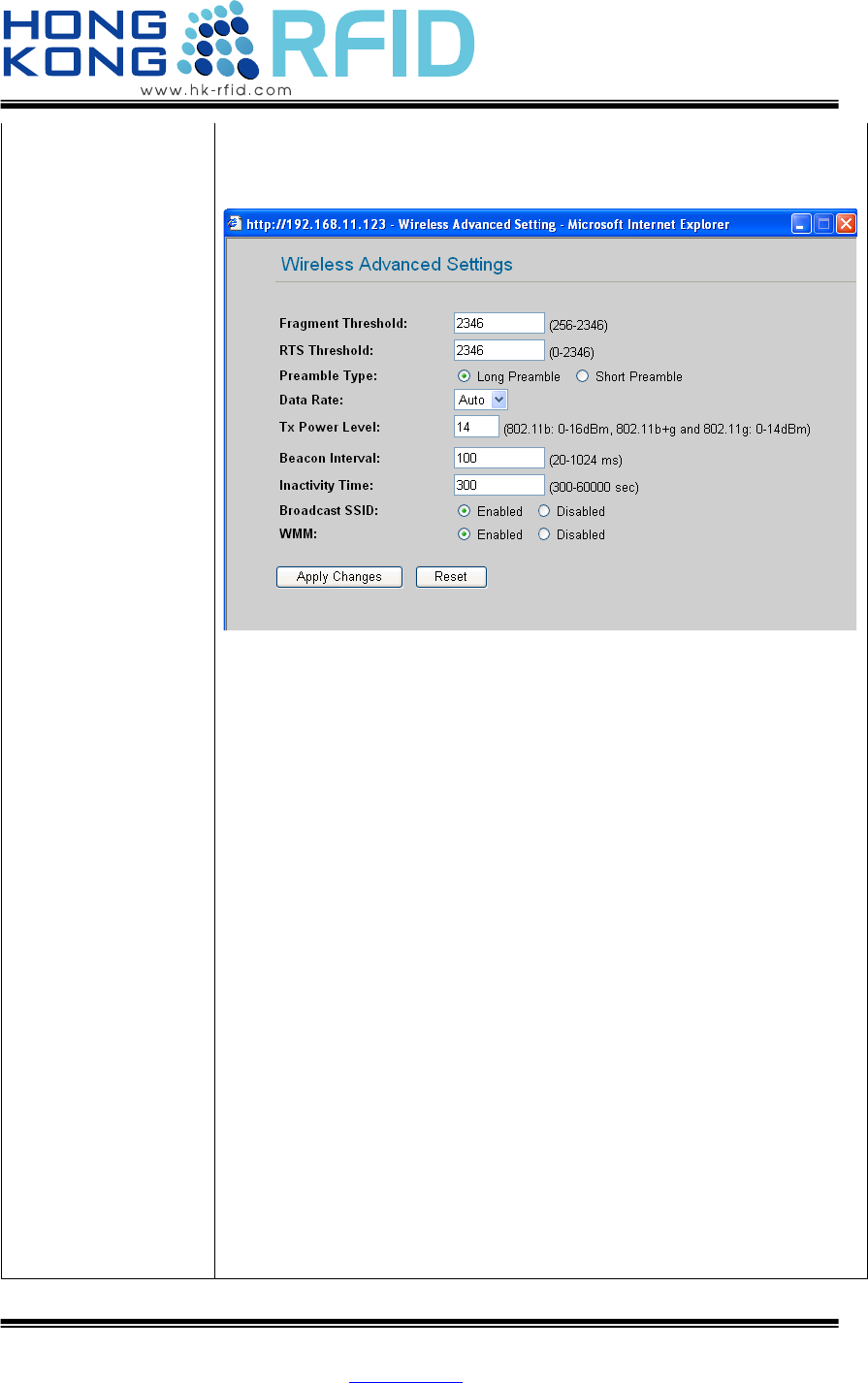Viewport: 868px width, 1383px height.
Task: Click the 802.11b 0-16dBm power hint text
Action: pos(657,429)
